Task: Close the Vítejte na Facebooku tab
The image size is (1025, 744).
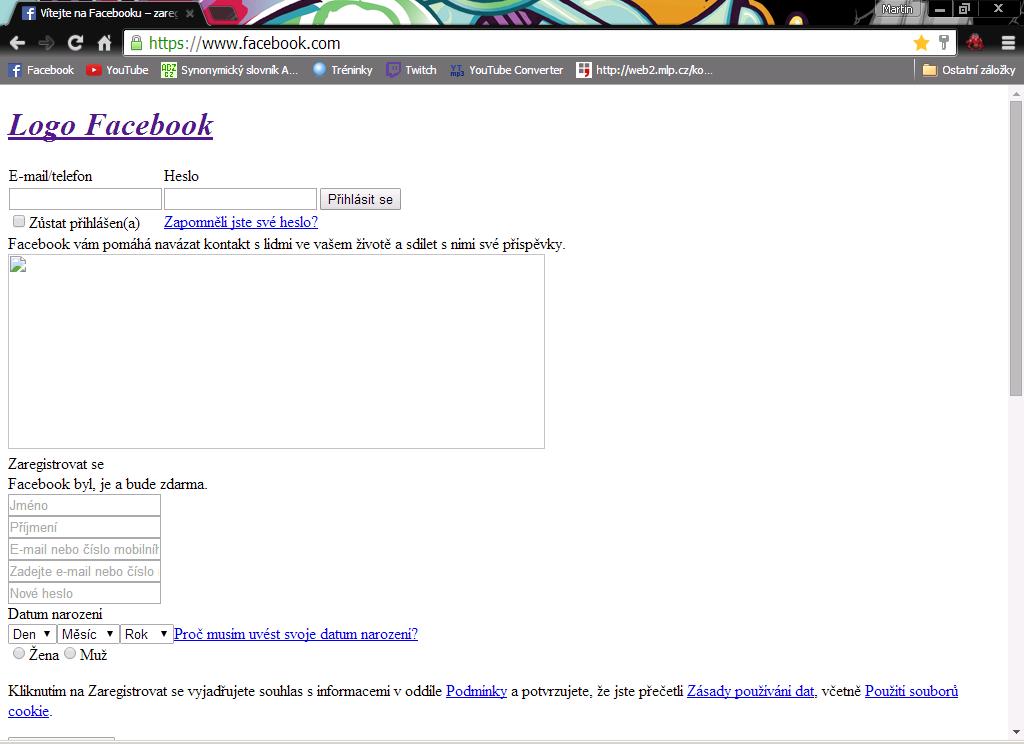Action: pos(190,13)
